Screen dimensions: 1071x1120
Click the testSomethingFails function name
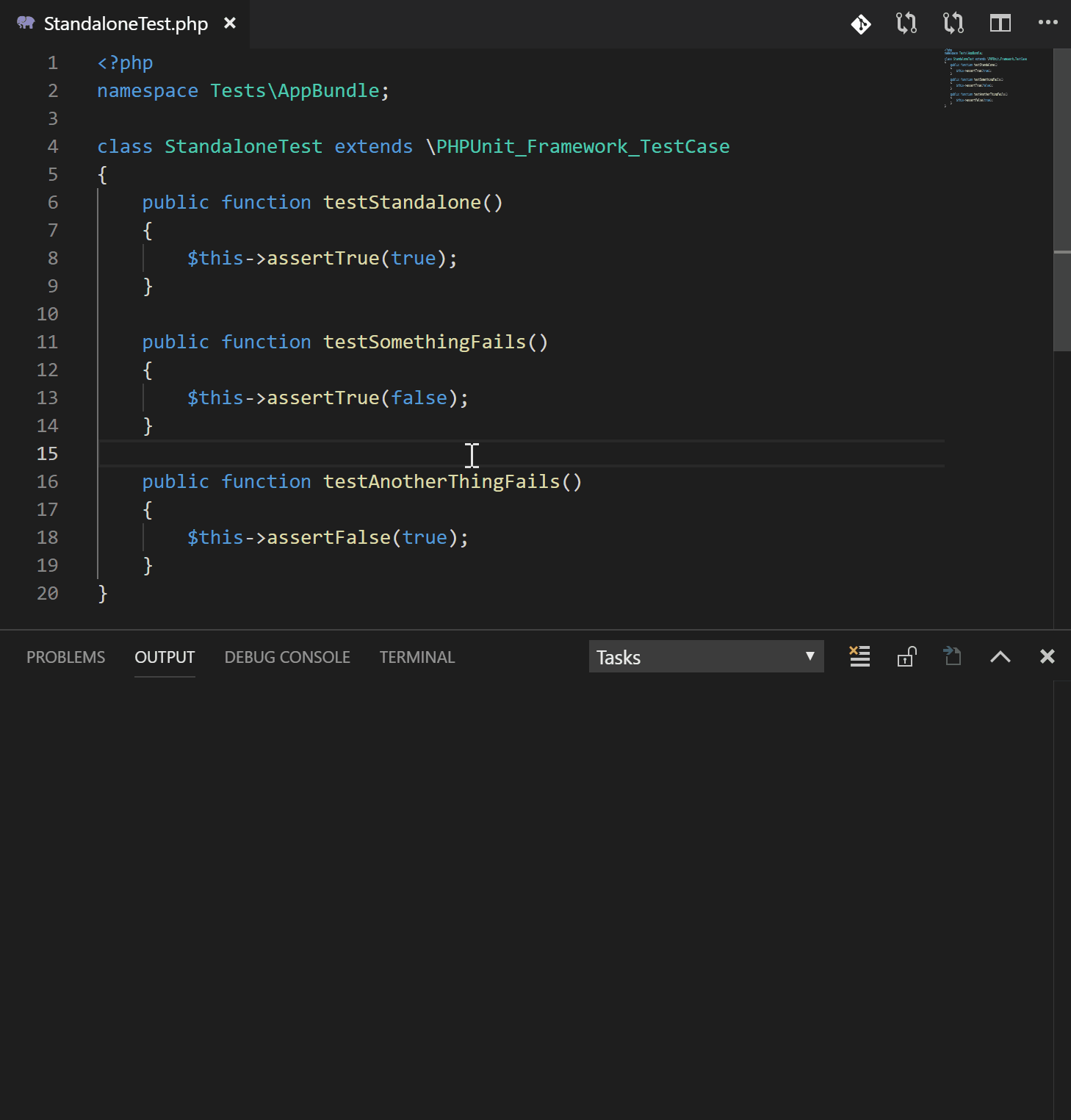pyautogui.click(x=425, y=342)
